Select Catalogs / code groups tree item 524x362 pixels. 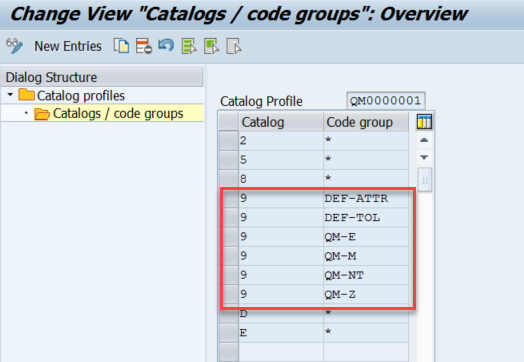[x=109, y=113]
